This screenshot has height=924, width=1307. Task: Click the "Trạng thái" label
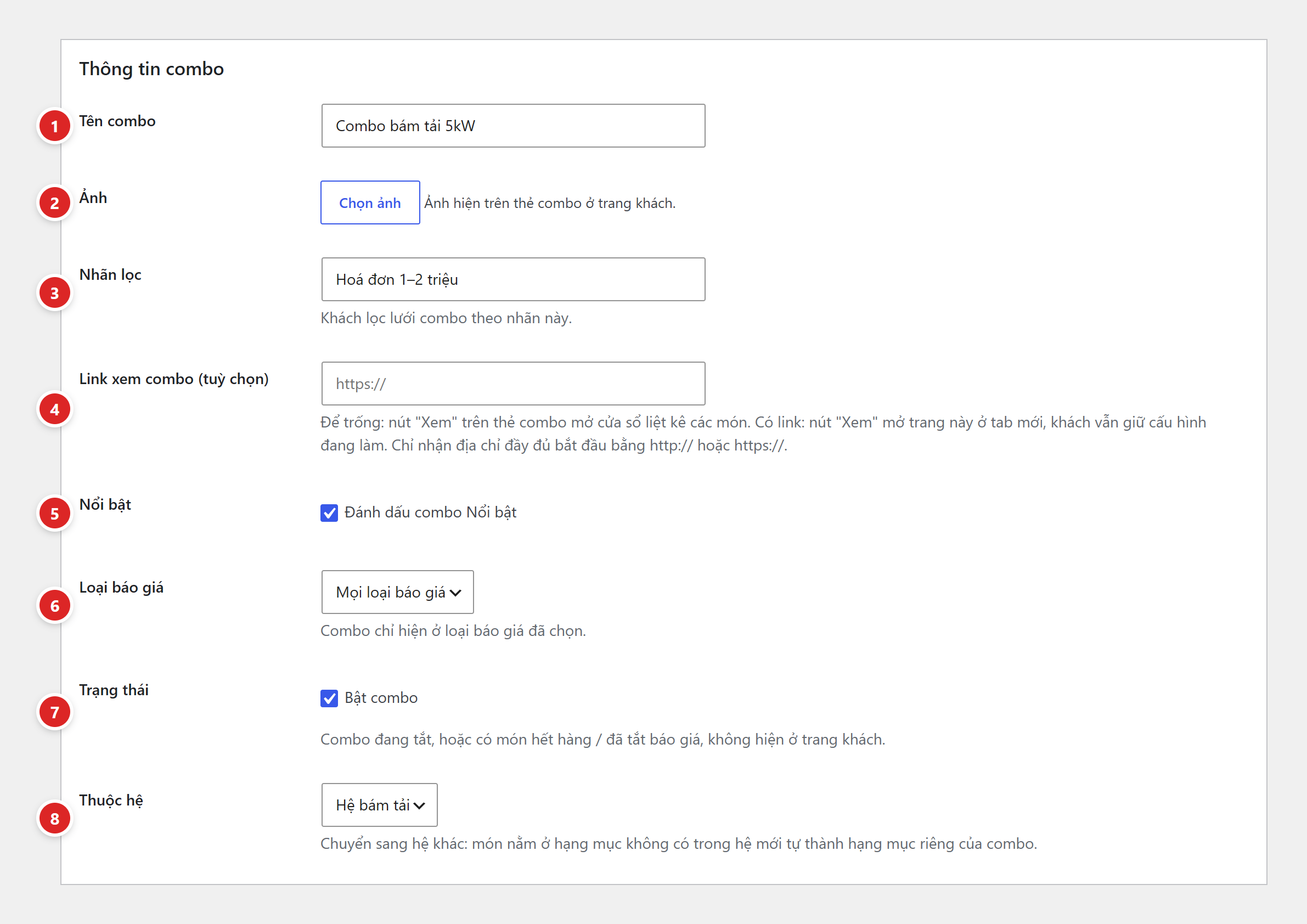114,690
